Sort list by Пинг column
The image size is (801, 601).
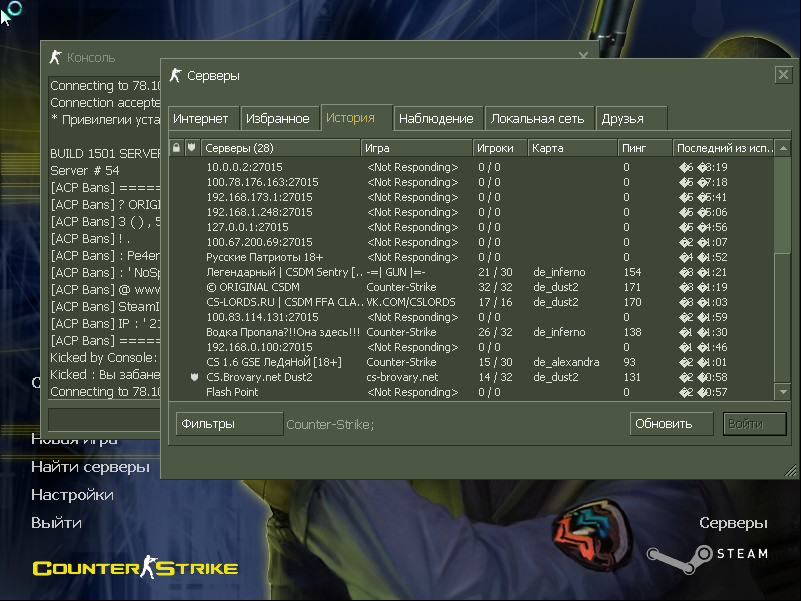[x=645, y=148]
